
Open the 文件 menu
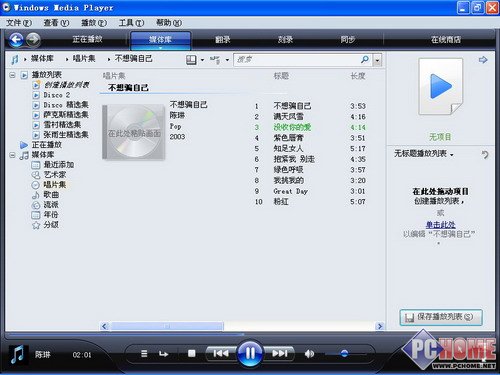pyautogui.click(x=19, y=23)
